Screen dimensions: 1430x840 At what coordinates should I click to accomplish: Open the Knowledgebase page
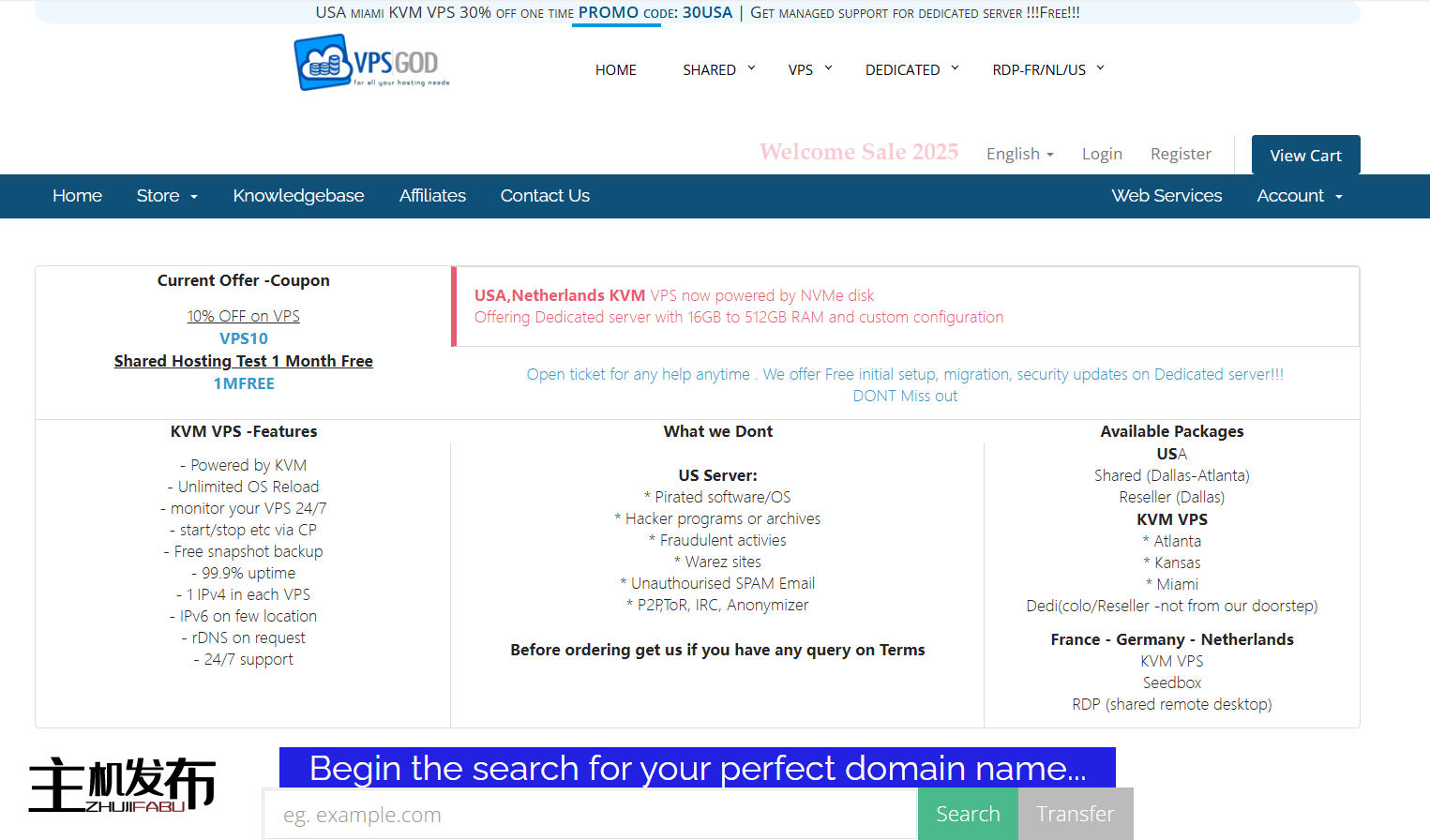coord(298,196)
